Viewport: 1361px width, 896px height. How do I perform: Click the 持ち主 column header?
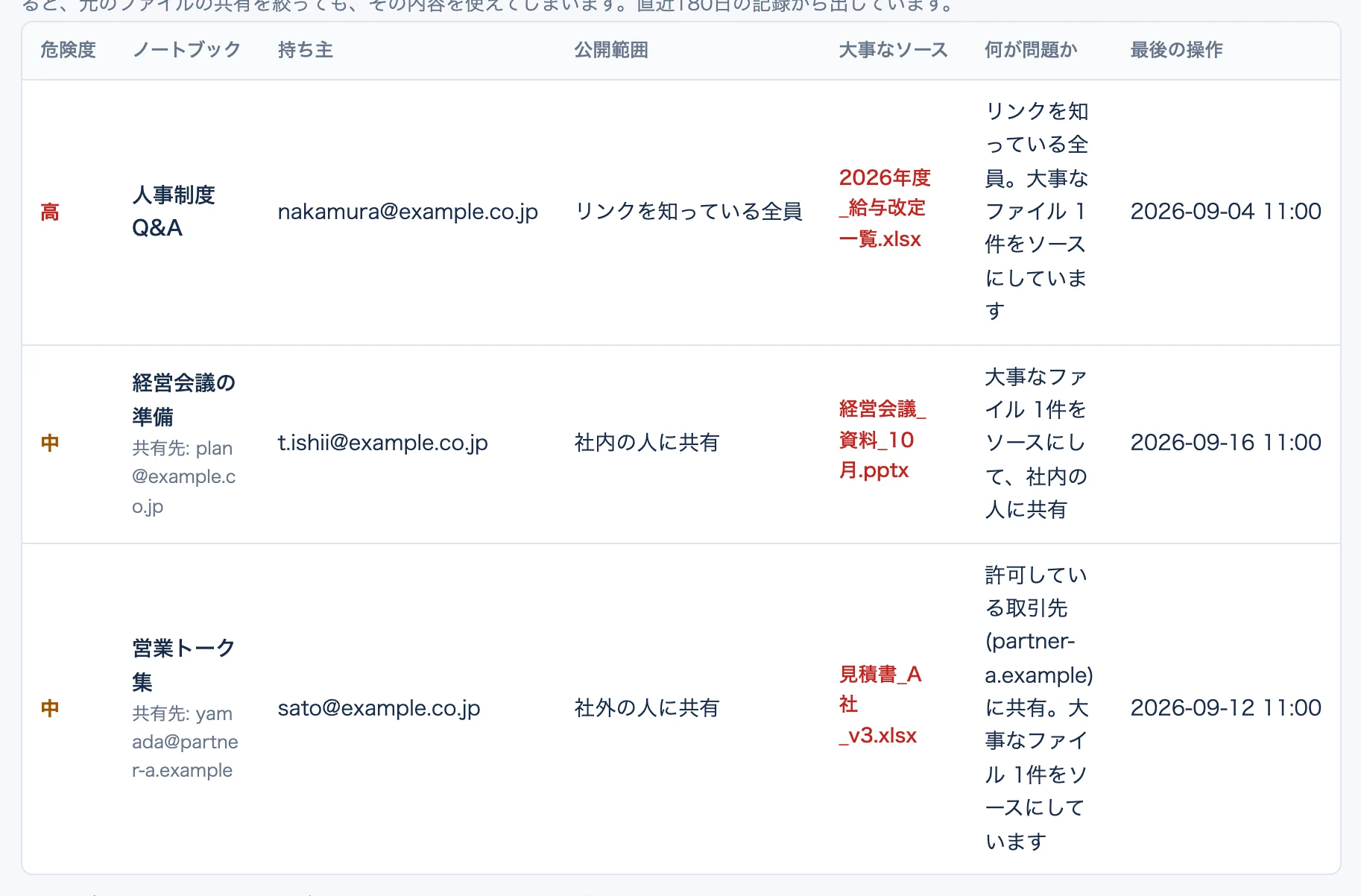tap(306, 50)
